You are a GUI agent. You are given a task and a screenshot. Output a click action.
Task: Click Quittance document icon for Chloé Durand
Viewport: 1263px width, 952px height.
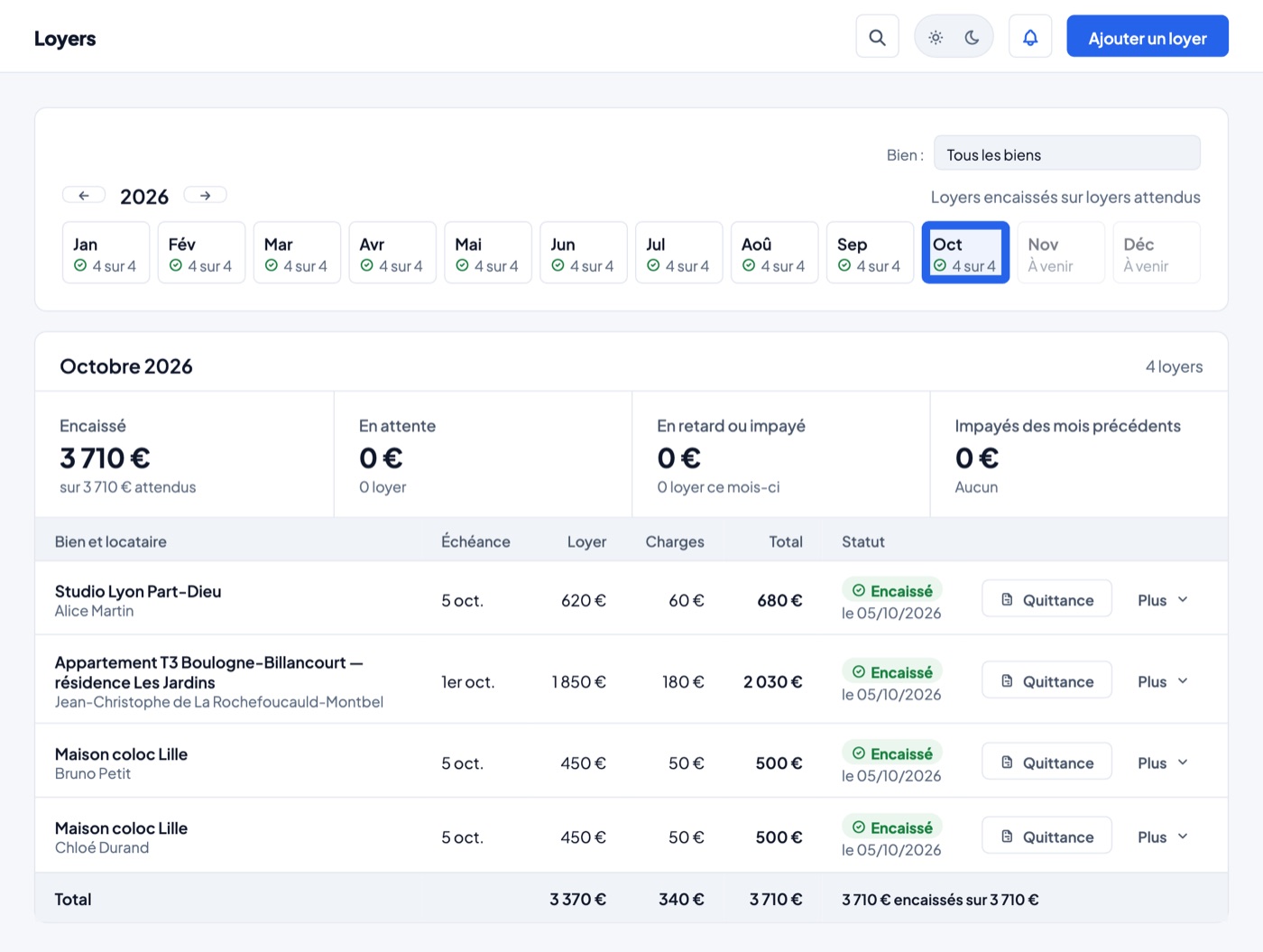click(x=1007, y=836)
